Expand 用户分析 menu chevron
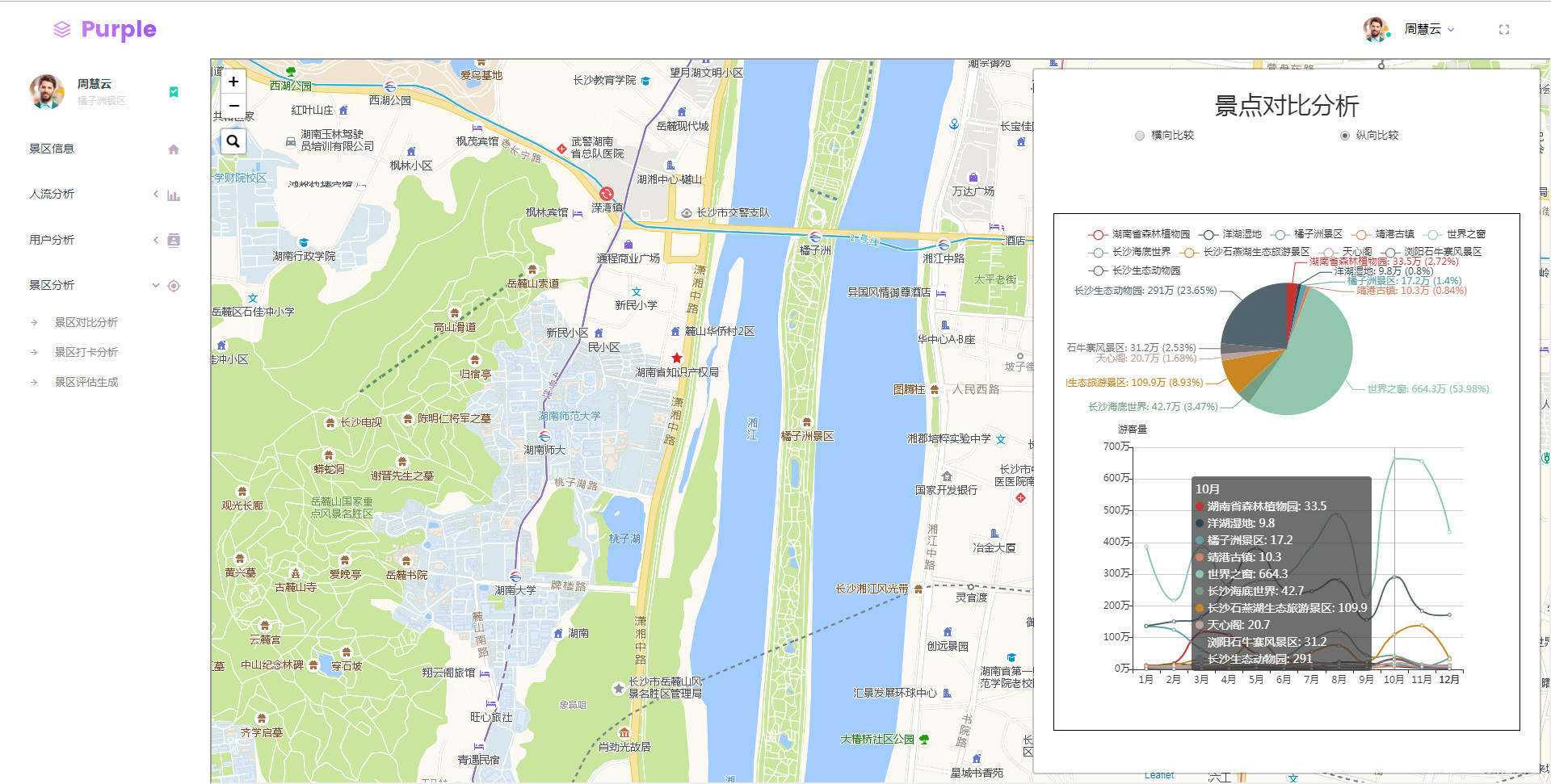 point(156,240)
